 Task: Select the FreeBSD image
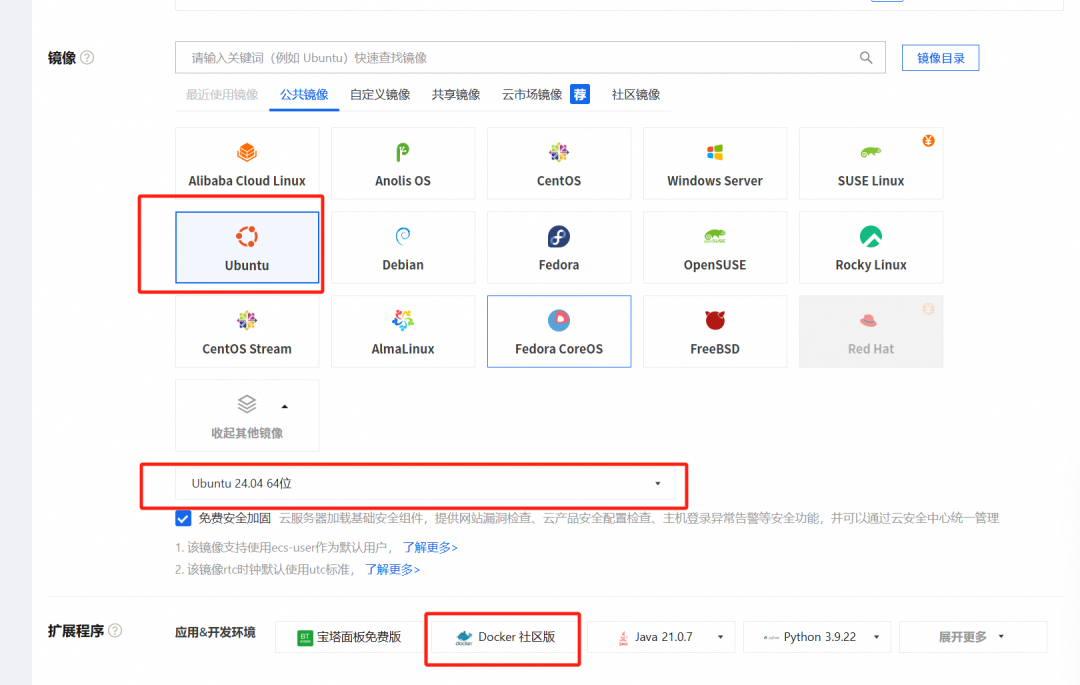click(x=715, y=332)
